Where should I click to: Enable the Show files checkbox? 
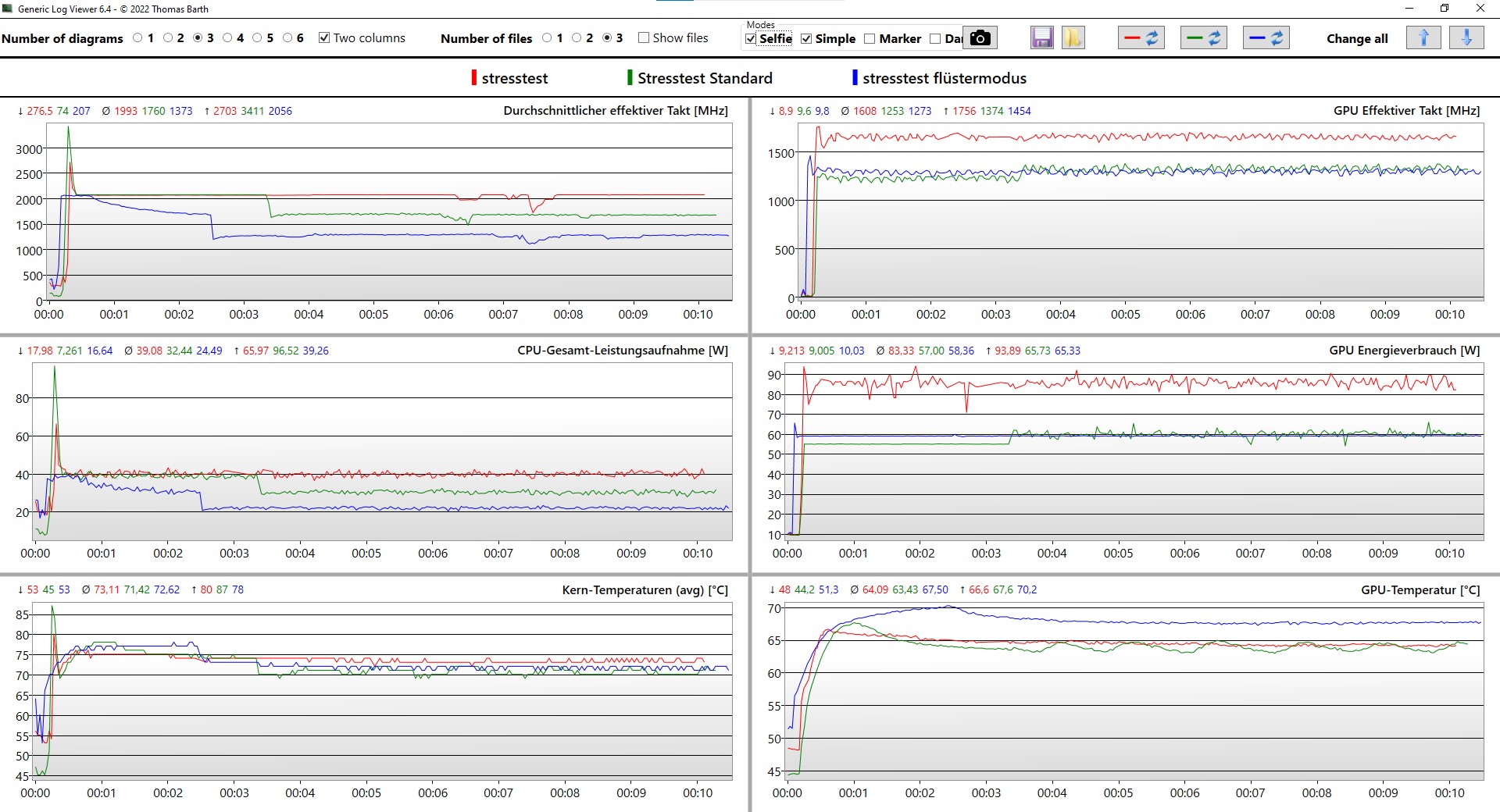pos(644,38)
